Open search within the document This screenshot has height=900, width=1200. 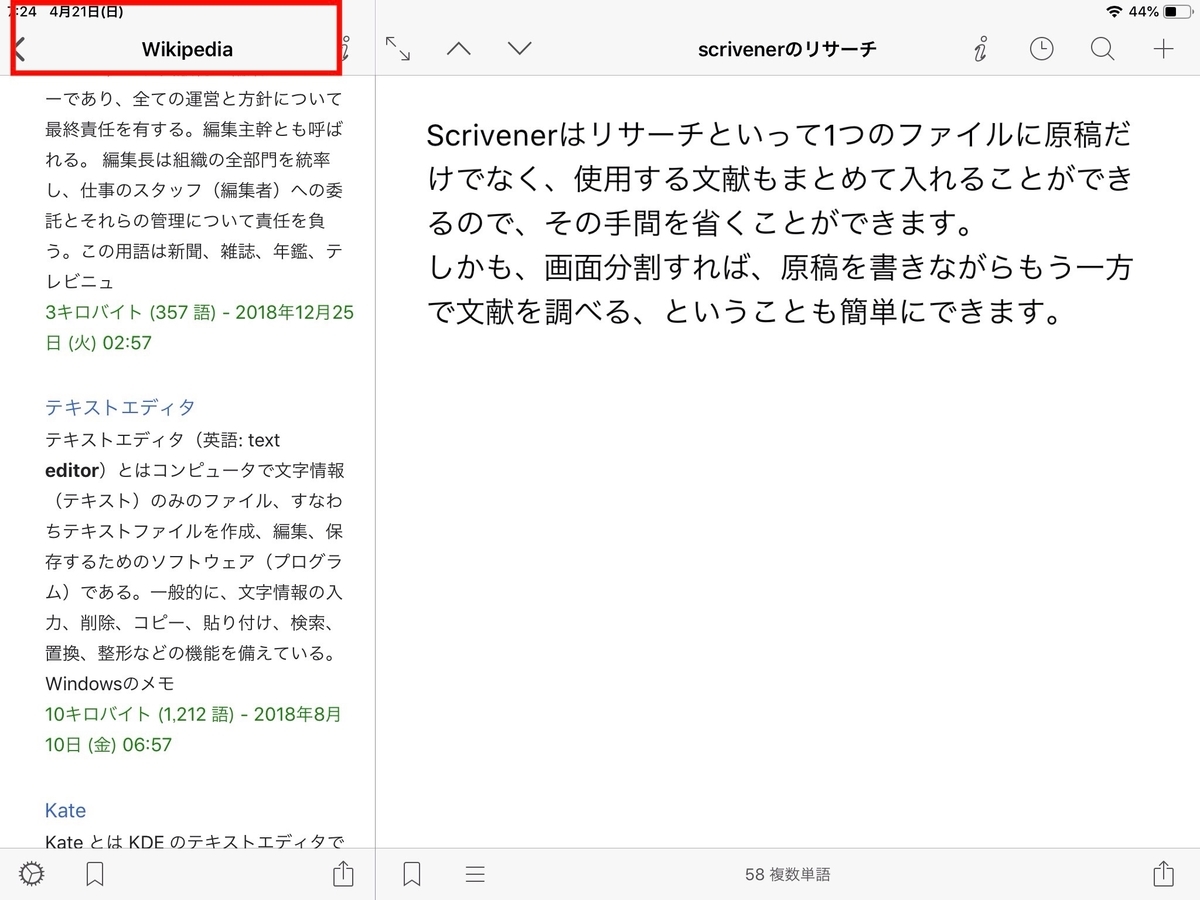1102,48
